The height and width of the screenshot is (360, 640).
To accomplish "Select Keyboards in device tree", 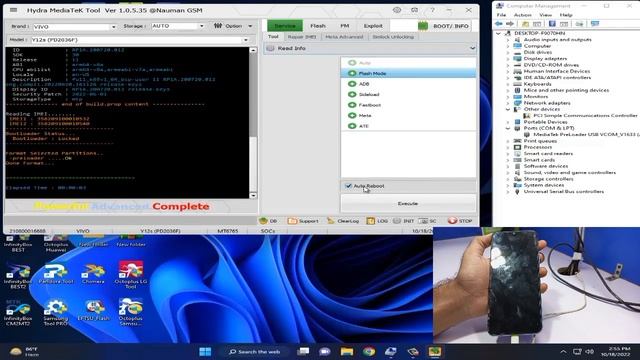I will pos(537,84).
